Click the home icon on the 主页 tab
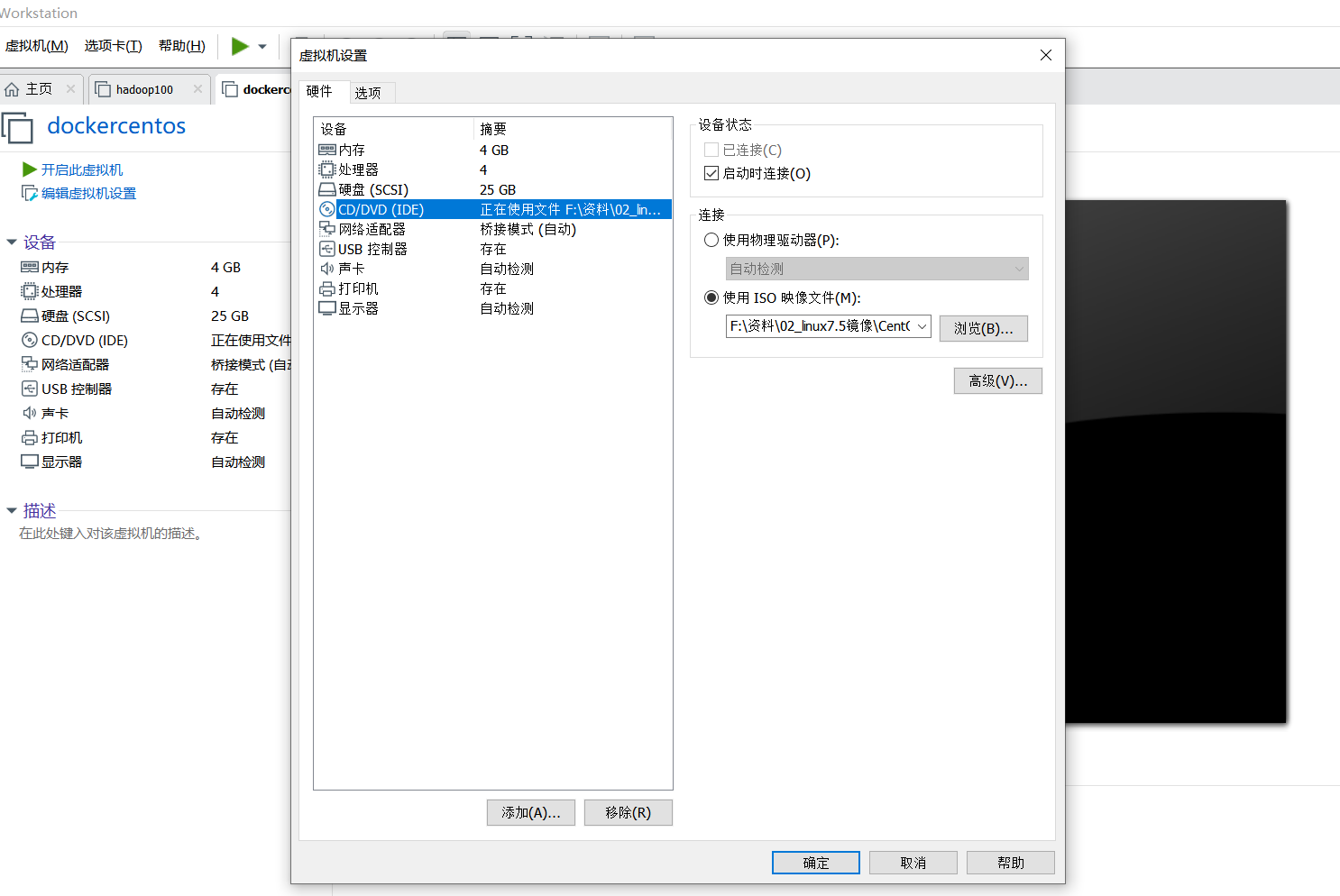Viewport: 1340px width, 896px height. click(12, 89)
